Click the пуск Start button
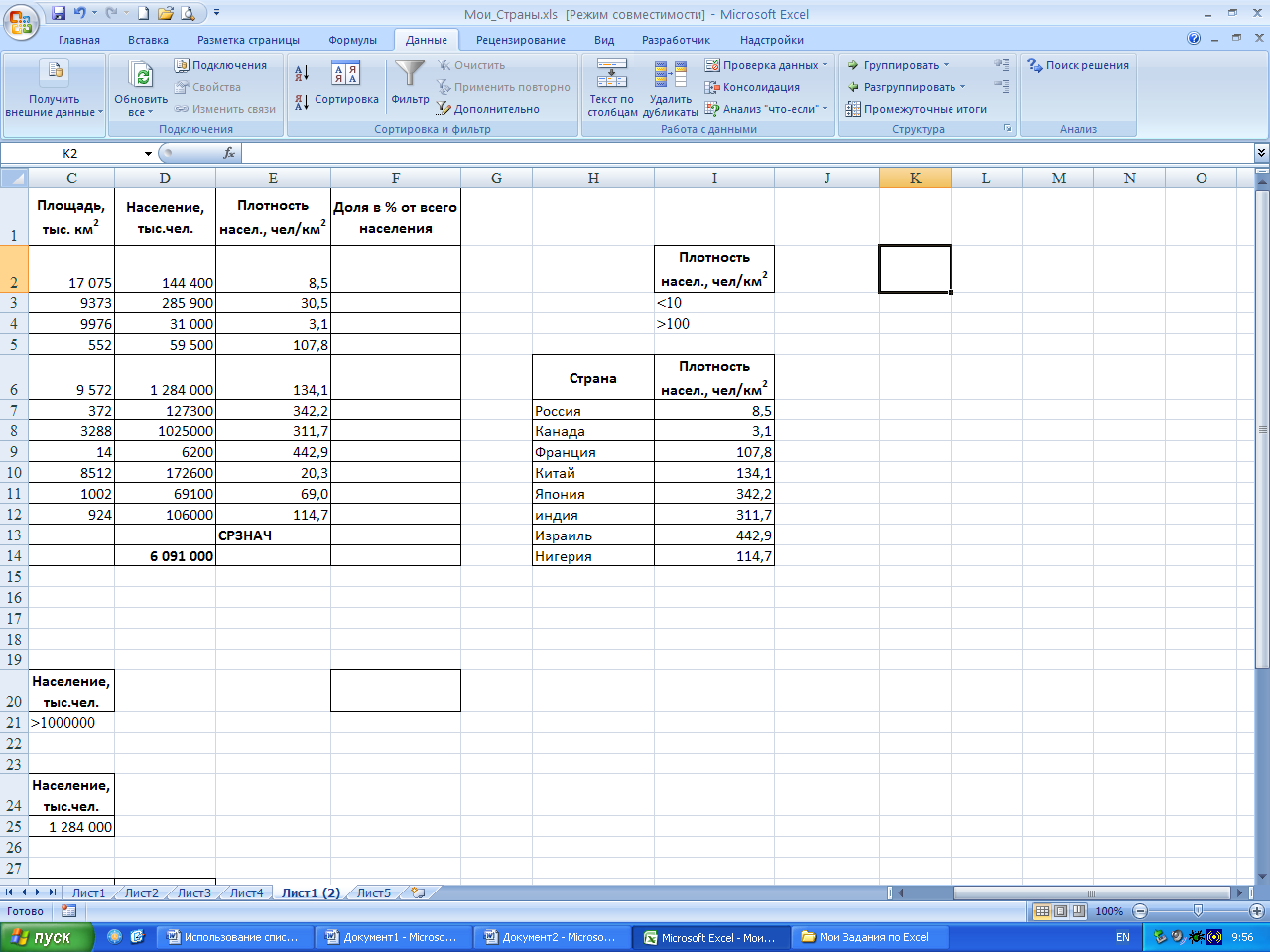Screen dimensions: 1270x952 (47, 937)
